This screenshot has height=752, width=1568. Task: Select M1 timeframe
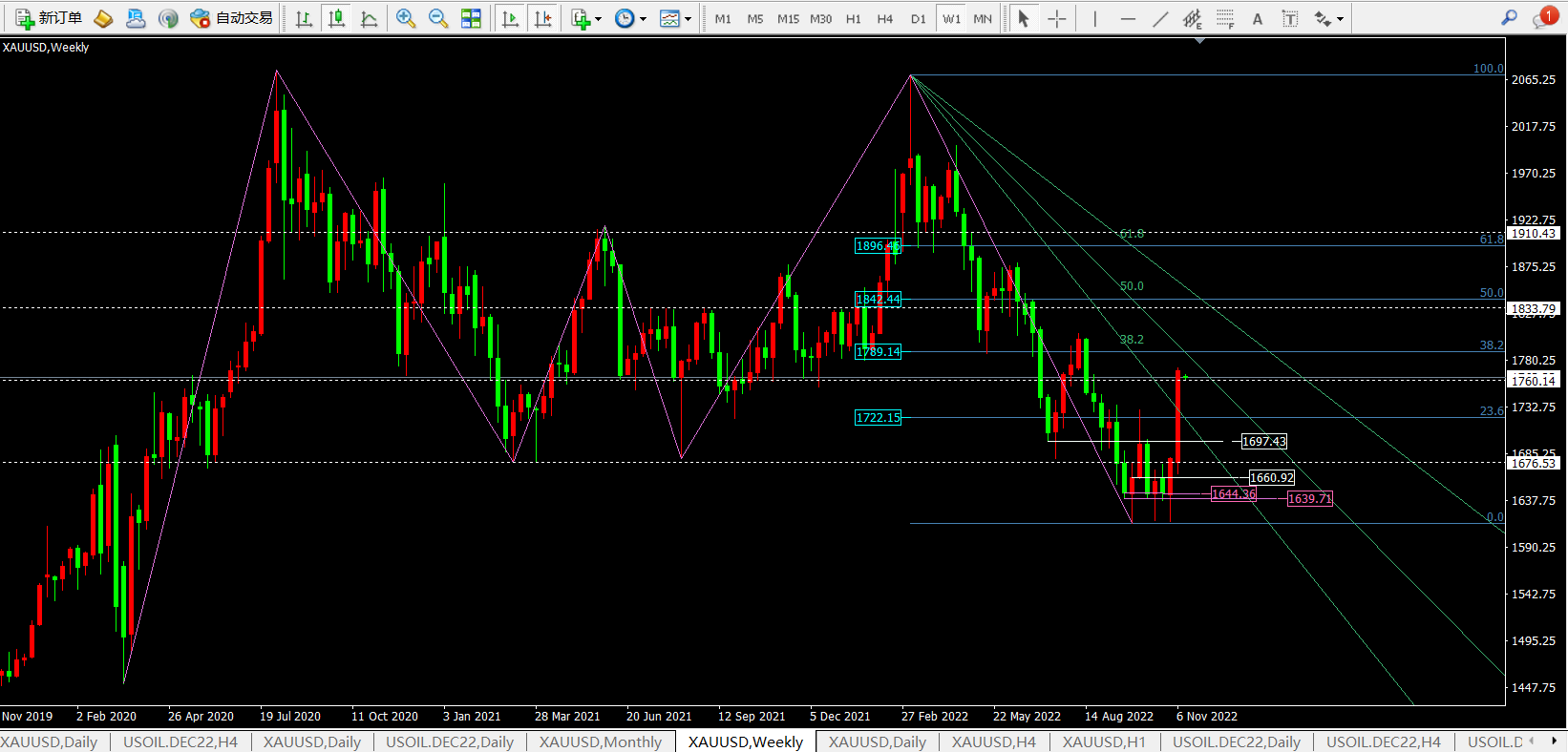tap(723, 19)
